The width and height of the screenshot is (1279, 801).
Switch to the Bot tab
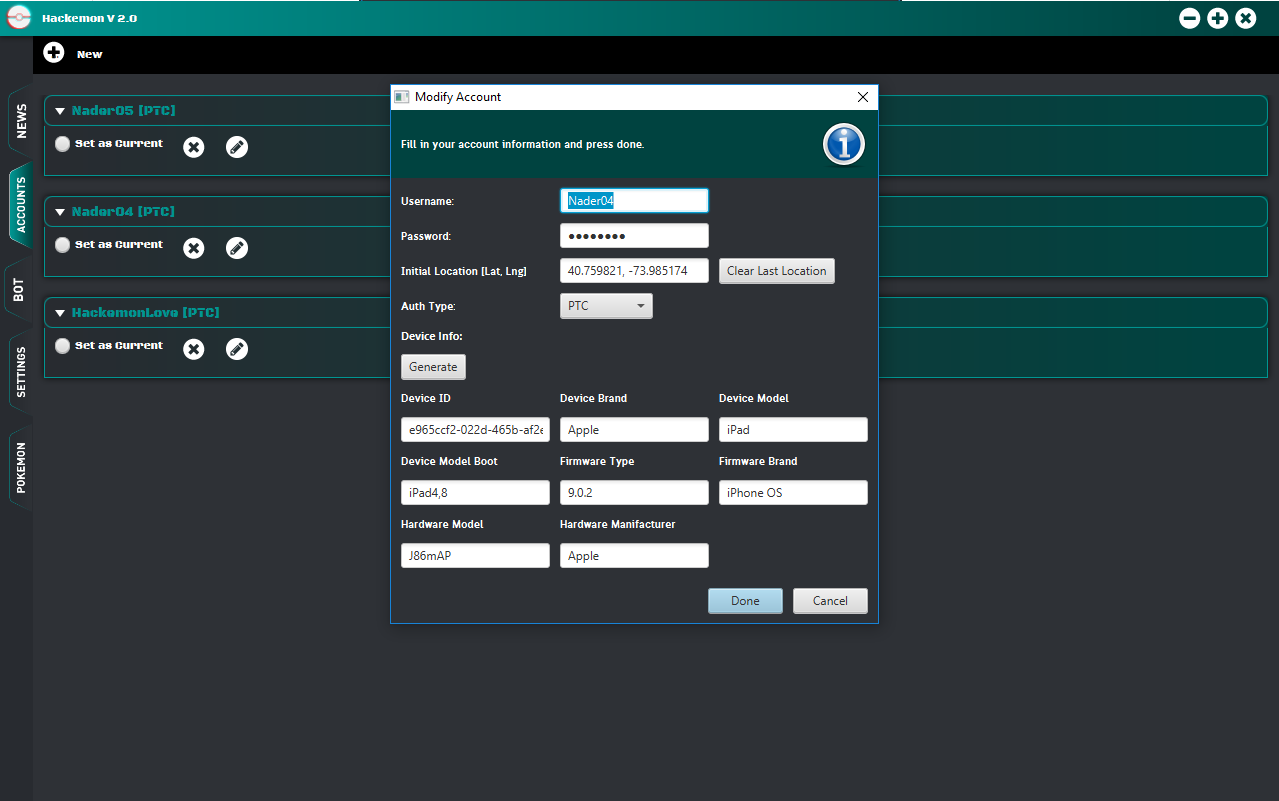click(19, 291)
